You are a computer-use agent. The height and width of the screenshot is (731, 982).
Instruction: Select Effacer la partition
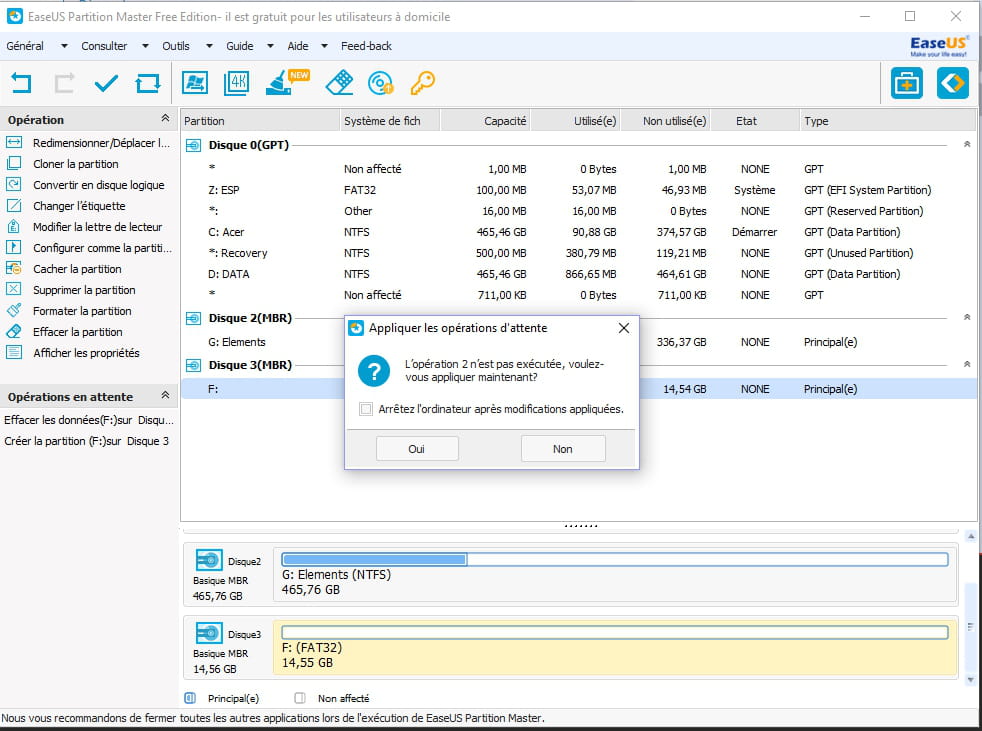pos(65,332)
